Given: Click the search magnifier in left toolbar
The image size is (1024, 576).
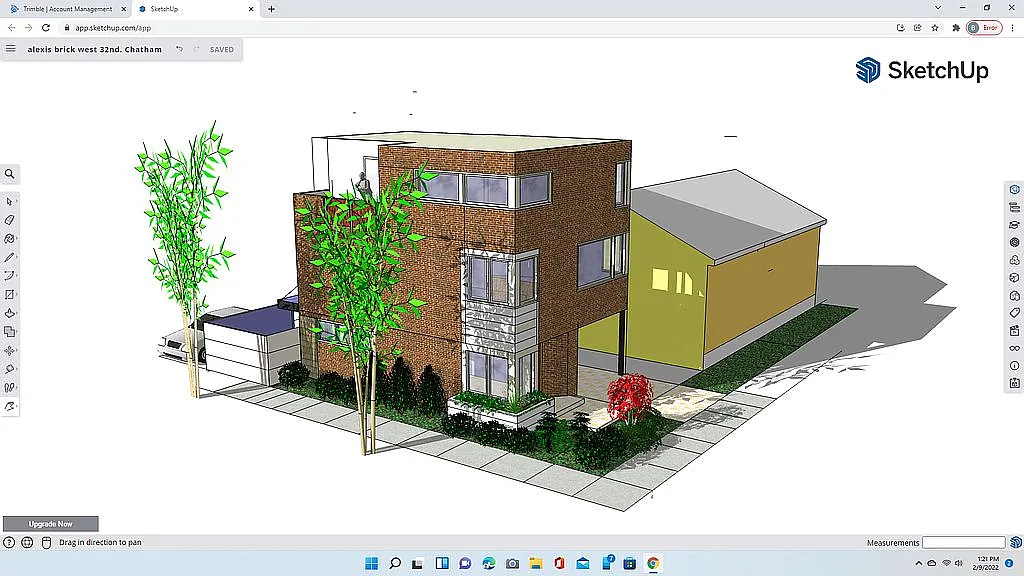Looking at the screenshot, I should coord(10,174).
